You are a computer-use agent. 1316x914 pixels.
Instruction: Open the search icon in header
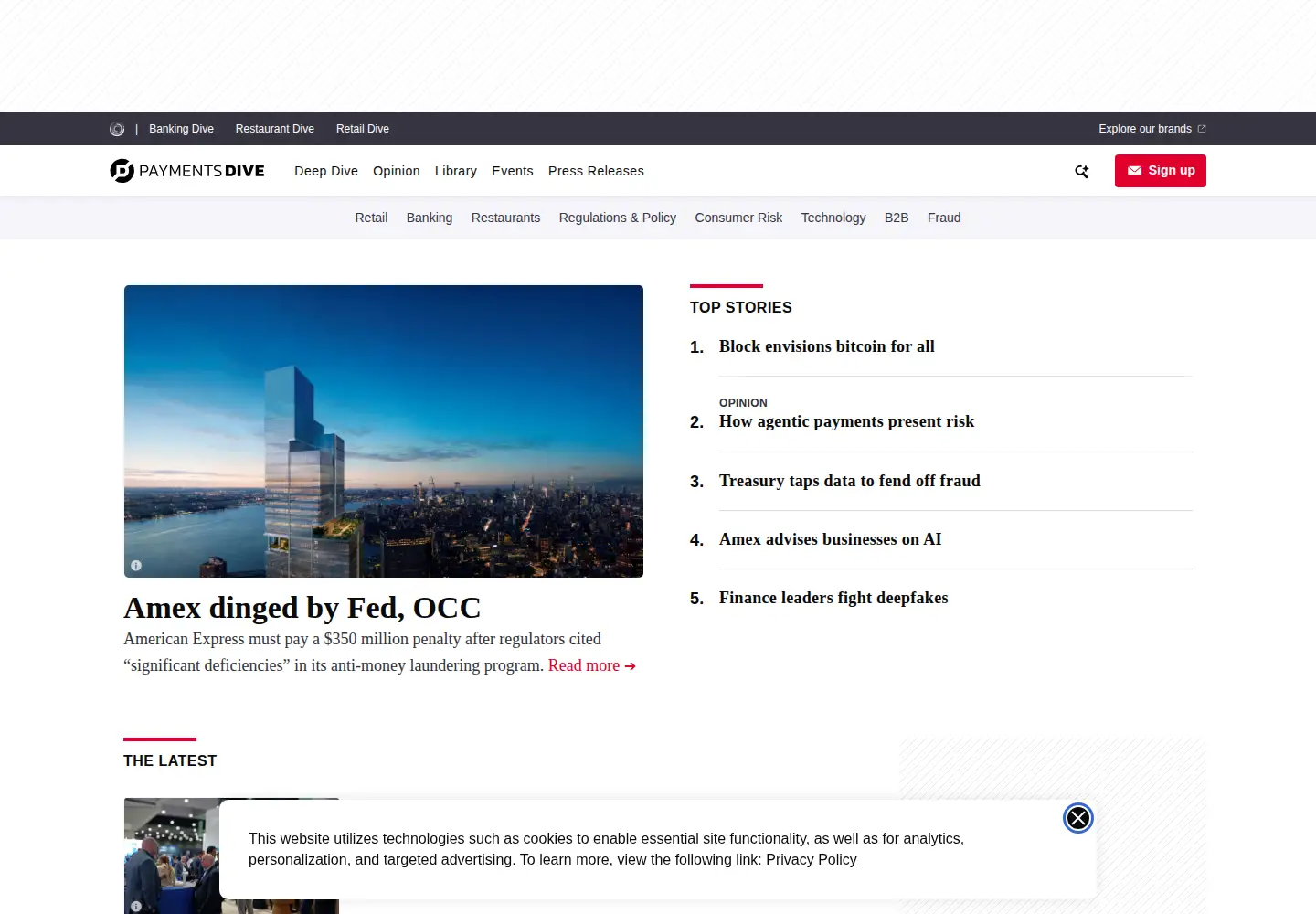point(1081,171)
